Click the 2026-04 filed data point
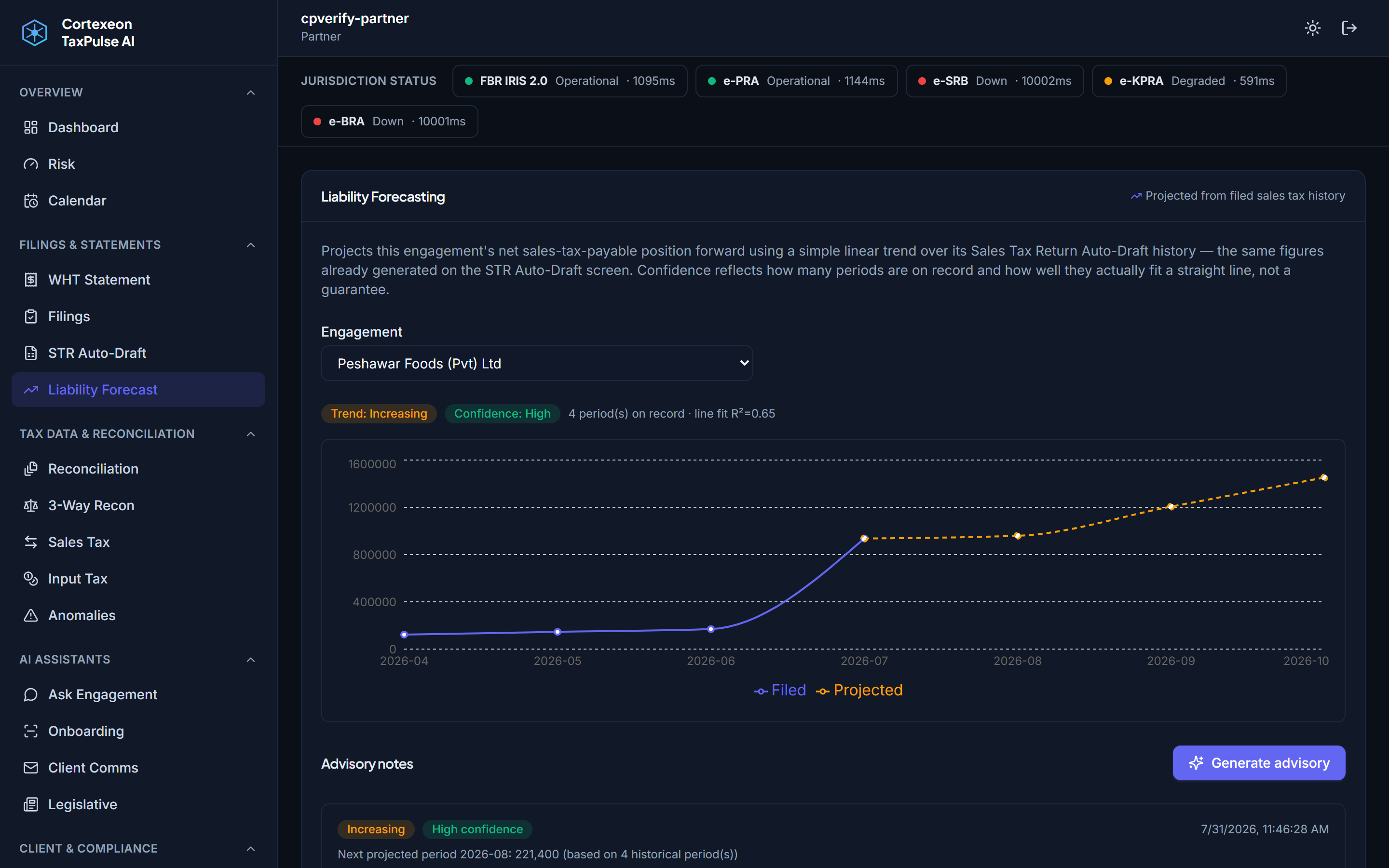 point(404,634)
